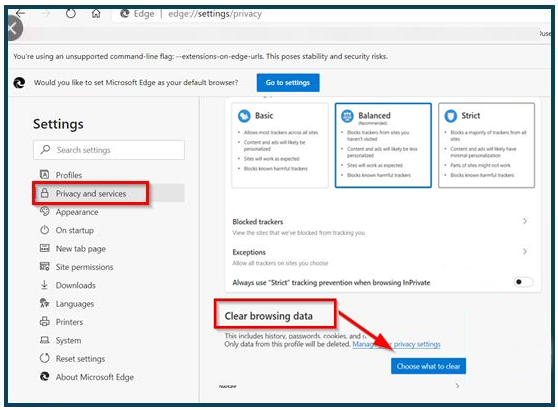
Task: Select the Strict tracking prevention card
Action: tap(486, 145)
